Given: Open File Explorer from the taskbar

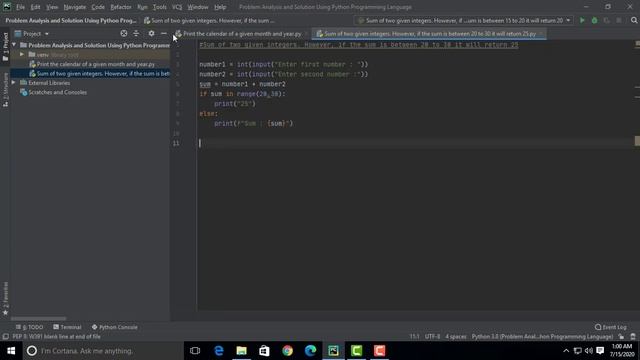Looking at the screenshot, I should [x=242, y=351].
